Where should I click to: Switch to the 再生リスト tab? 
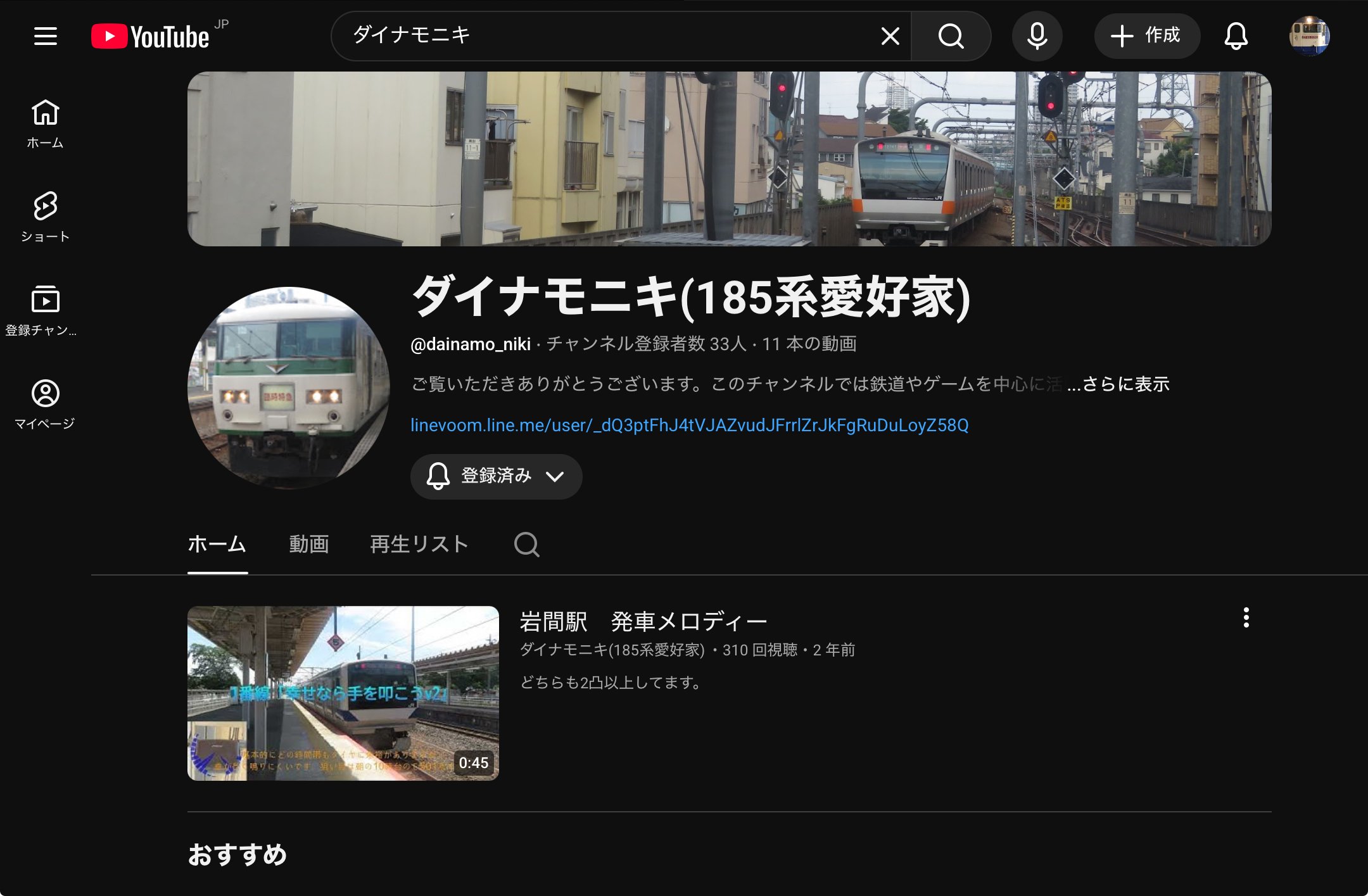click(x=418, y=545)
